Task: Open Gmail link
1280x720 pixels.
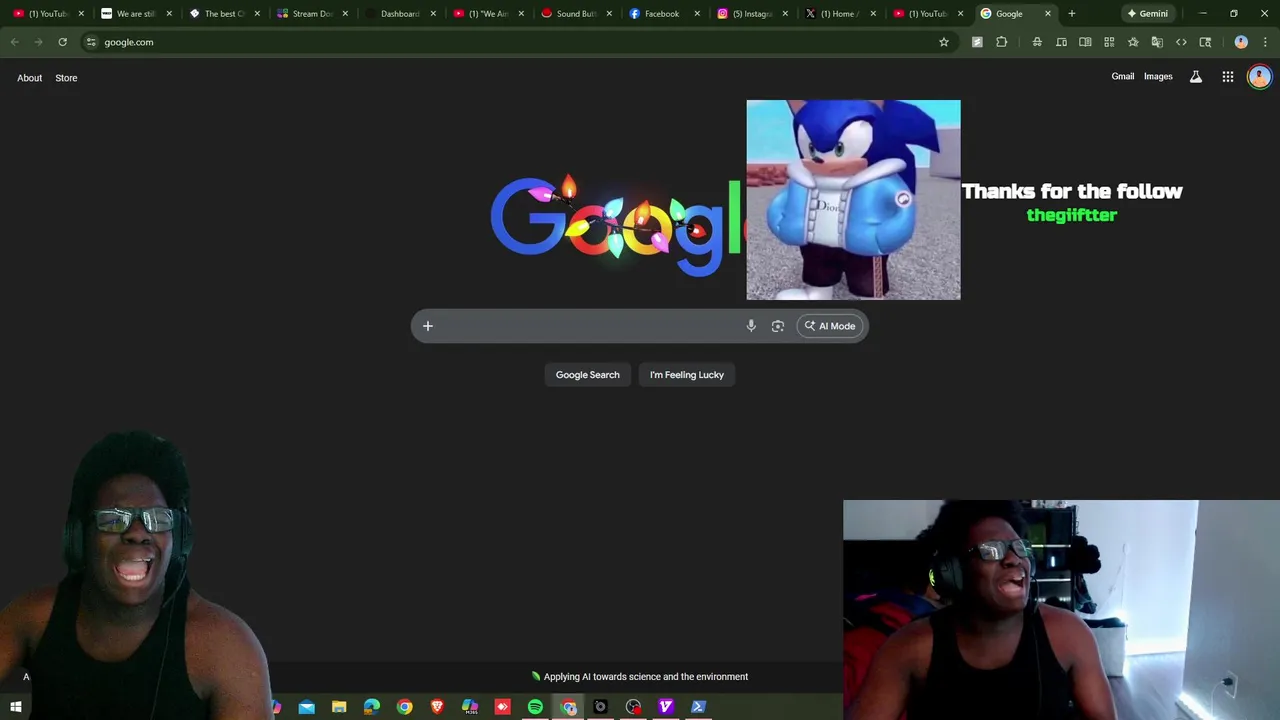Action: coord(1123,77)
